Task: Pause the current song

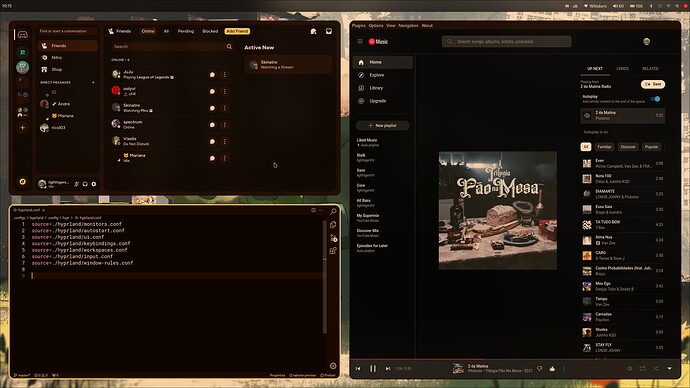Action: pyautogui.click(x=373, y=369)
